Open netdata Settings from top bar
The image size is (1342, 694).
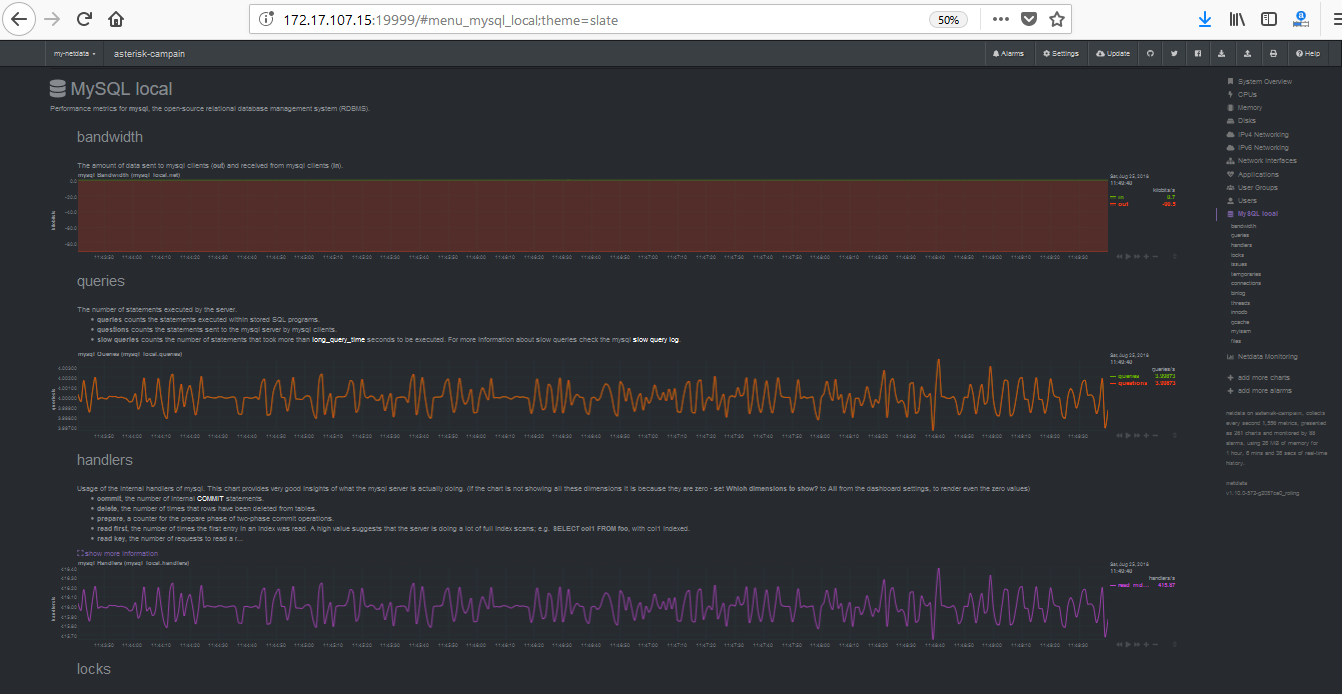(1060, 54)
